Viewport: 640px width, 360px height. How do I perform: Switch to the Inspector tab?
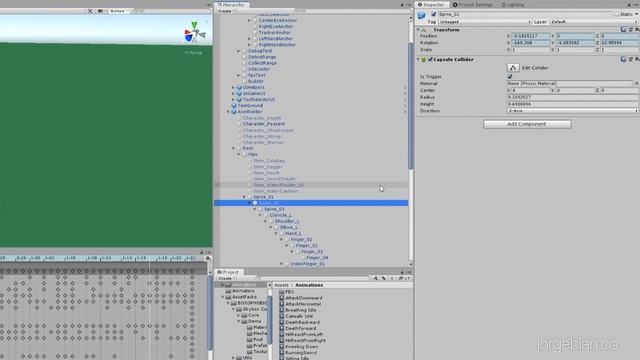click(x=431, y=4)
